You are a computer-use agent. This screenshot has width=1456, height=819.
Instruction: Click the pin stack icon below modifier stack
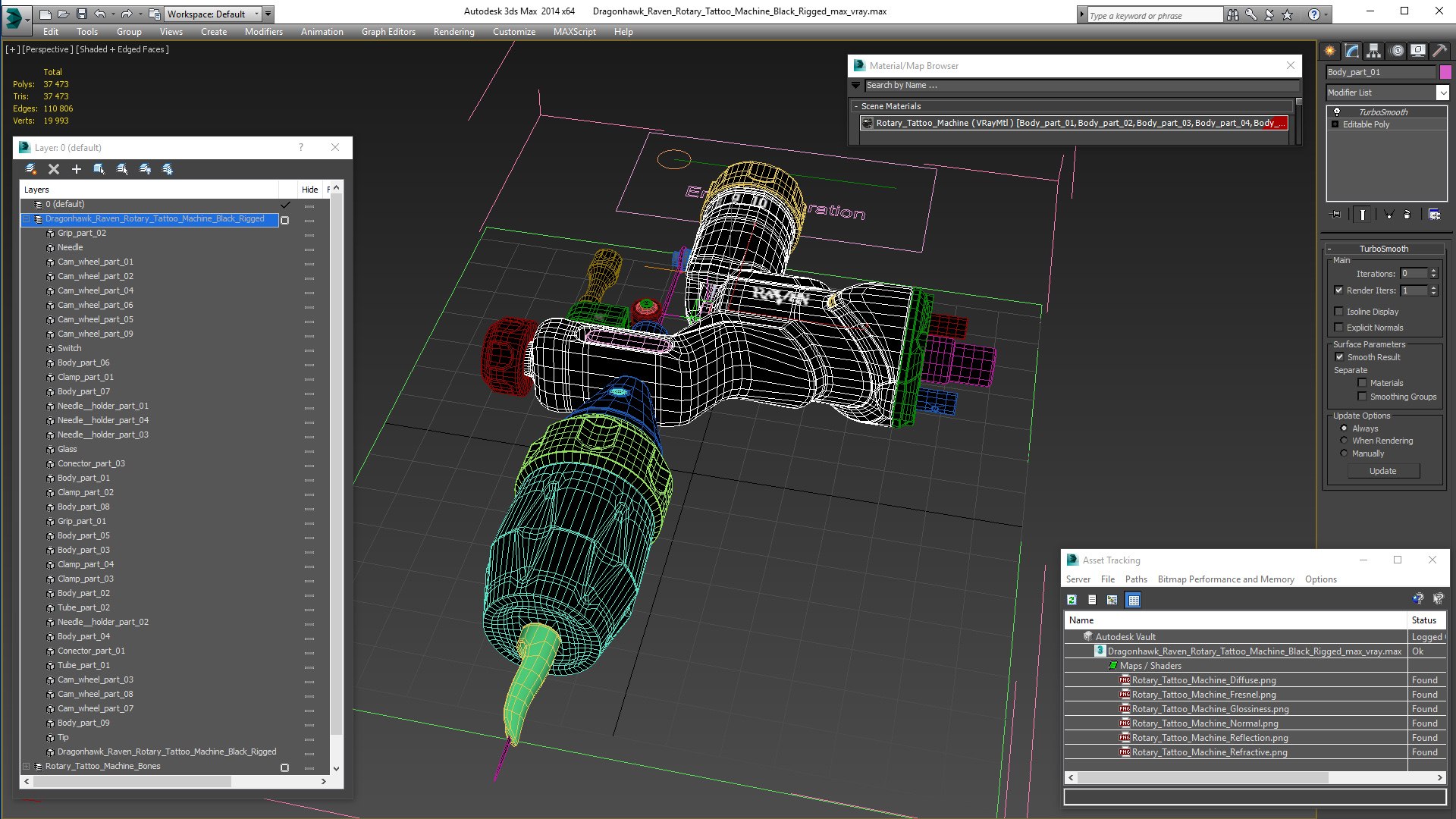pyautogui.click(x=1336, y=215)
